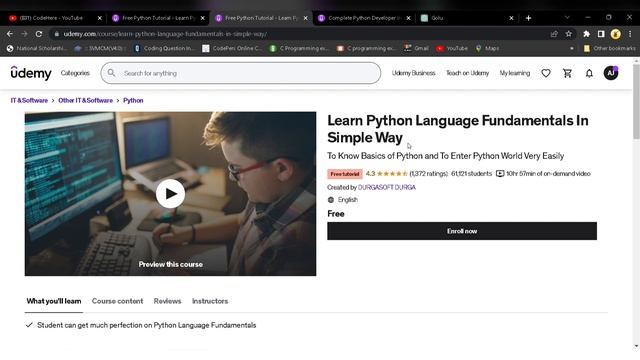Screen dimensions: 640x360
Task: Click the Search for anything field
Action: click(241, 73)
